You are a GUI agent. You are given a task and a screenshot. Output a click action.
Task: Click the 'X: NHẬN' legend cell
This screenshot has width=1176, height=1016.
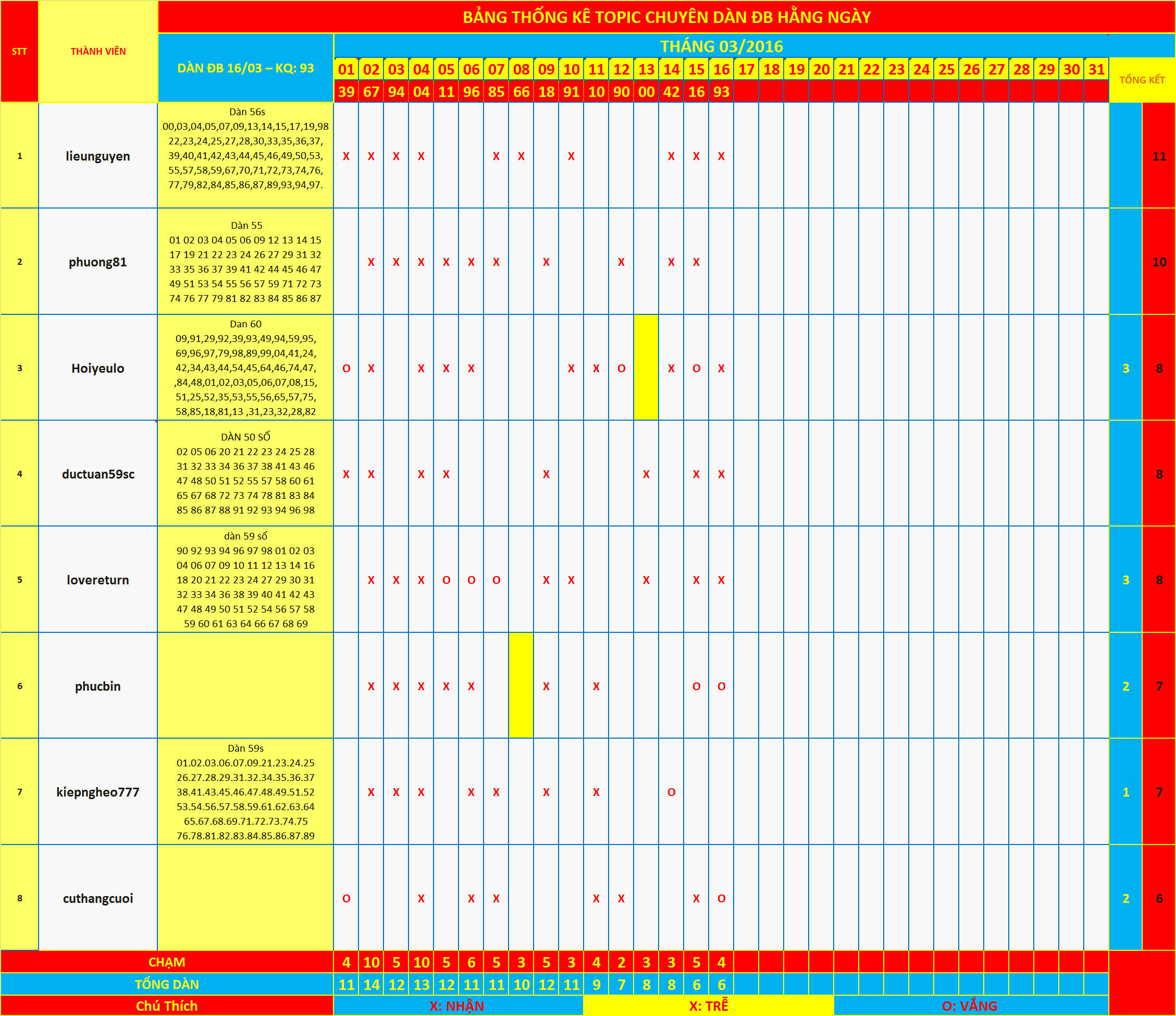tap(457, 1006)
